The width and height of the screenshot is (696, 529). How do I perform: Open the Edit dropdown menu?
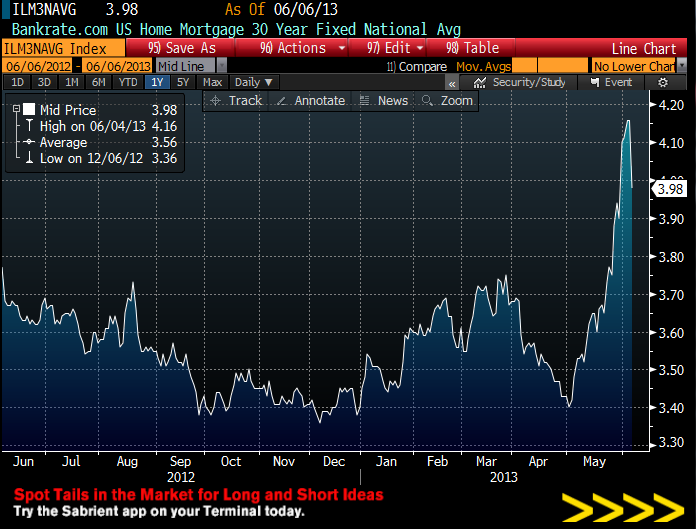tap(420, 47)
